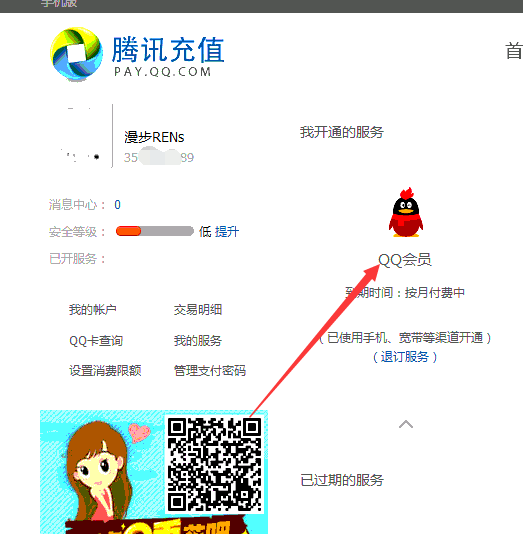This screenshot has width=523, height=534.
Task: Click the user avatar image
Action: click(80, 136)
